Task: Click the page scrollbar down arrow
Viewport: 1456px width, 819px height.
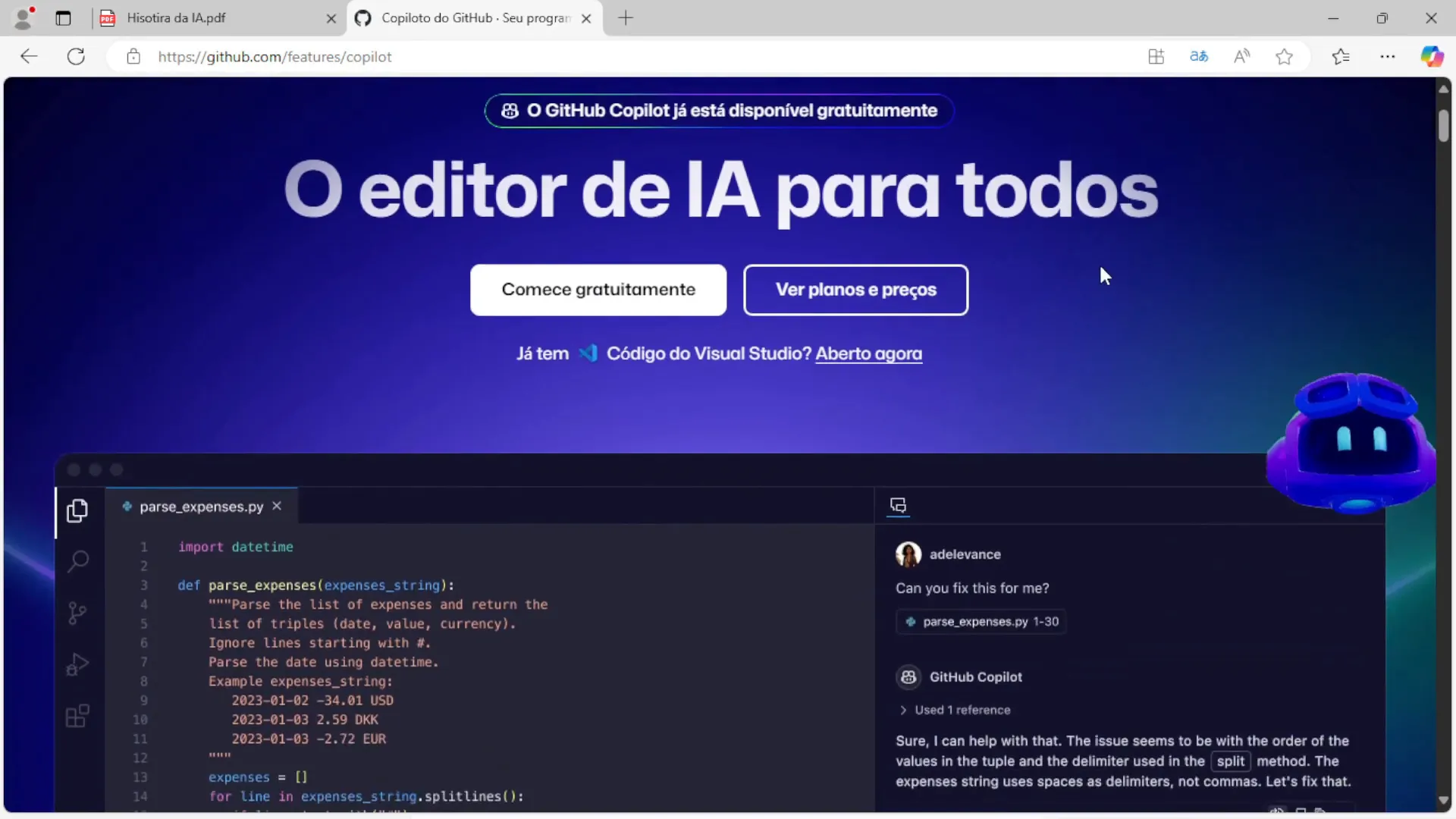Action: pos(1443,801)
